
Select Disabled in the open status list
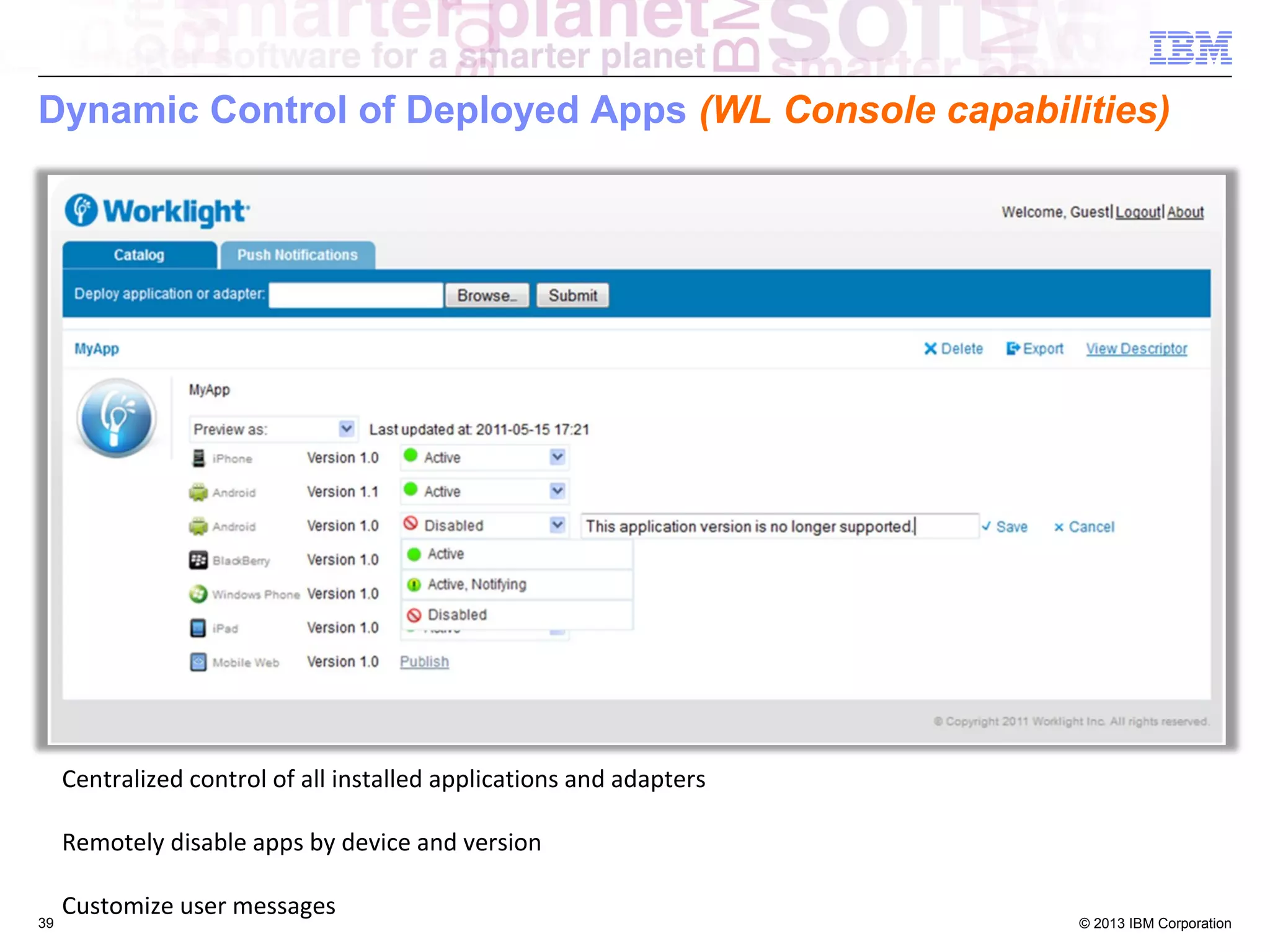[x=517, y=615]
